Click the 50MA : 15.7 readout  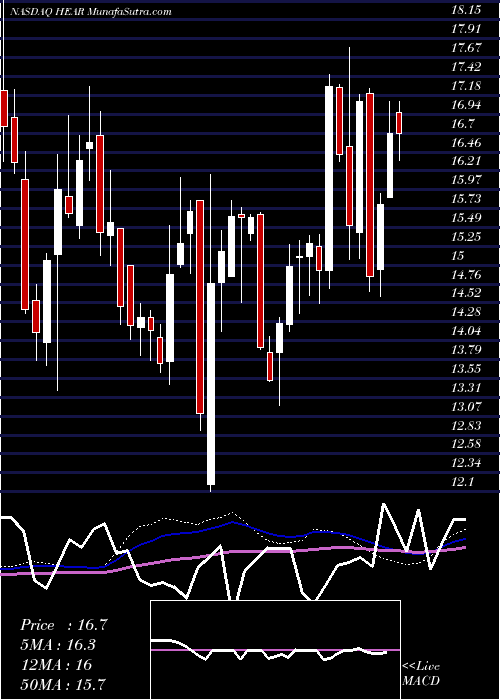63,684
